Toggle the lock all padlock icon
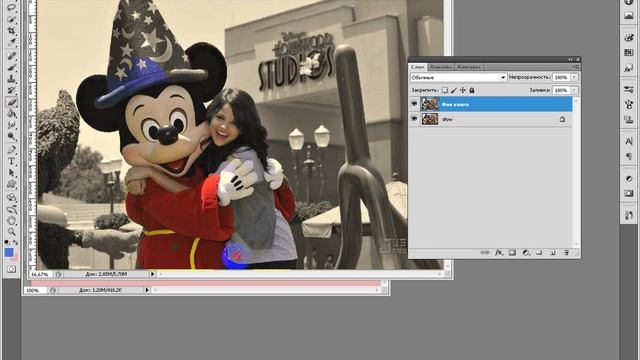Image resolution: width=640 pixels, height=360 pixels. coord(472,90)
